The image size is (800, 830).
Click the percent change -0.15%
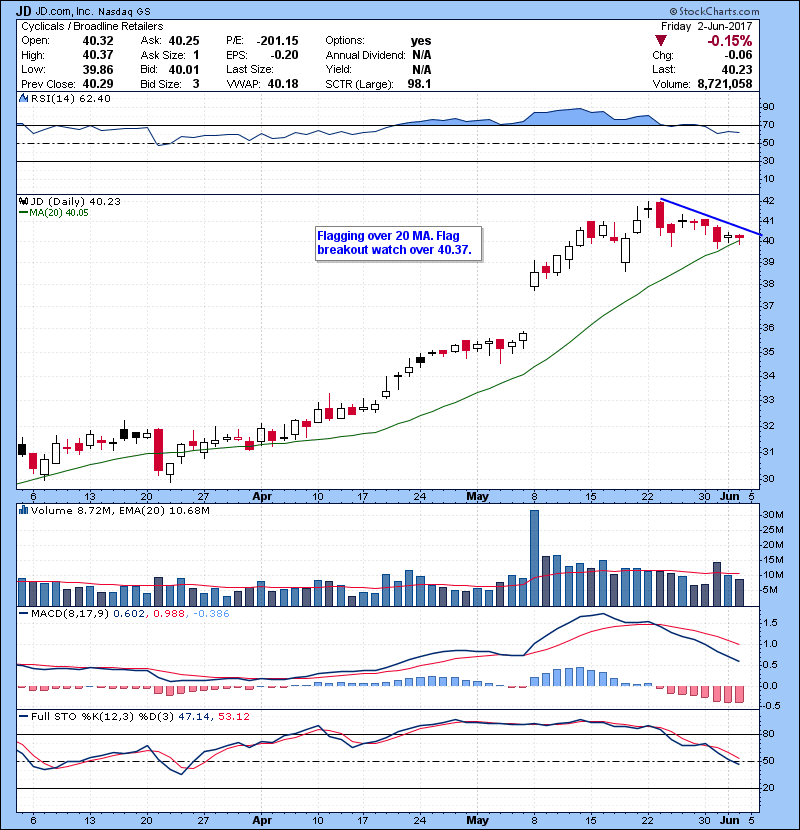730,41
